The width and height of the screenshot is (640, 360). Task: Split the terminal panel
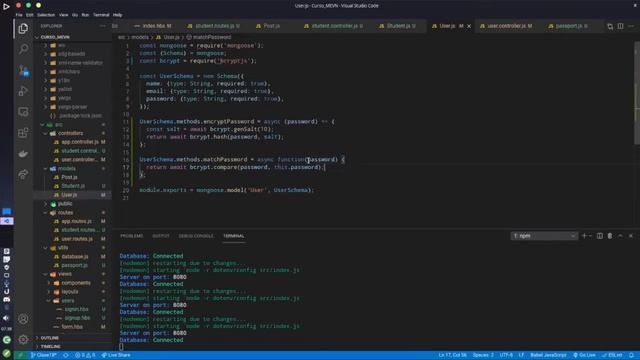click(600, 236)
